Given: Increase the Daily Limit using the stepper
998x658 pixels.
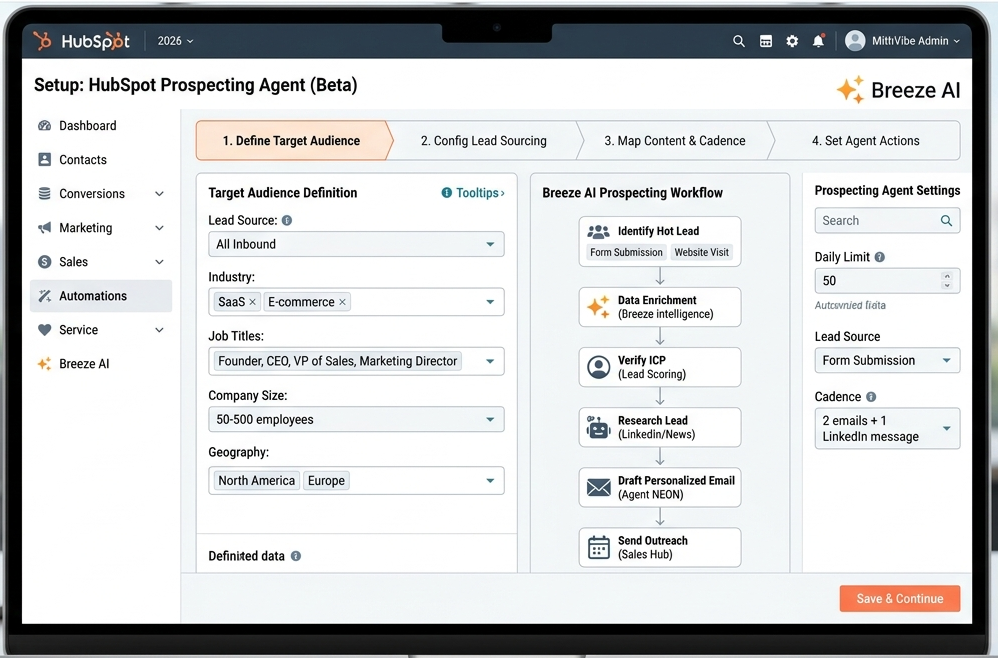Looking at the screenshot, I should 948,275.
